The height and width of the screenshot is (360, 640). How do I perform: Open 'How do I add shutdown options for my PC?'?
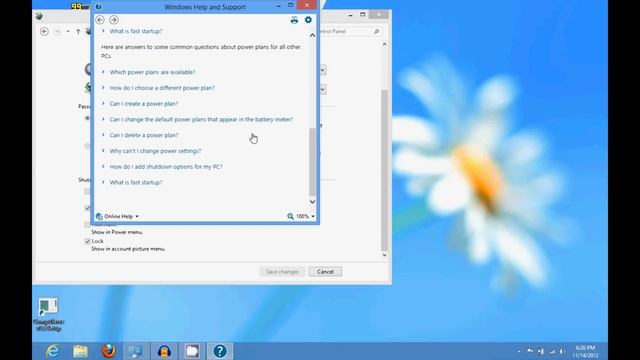[x=166, y=167]
